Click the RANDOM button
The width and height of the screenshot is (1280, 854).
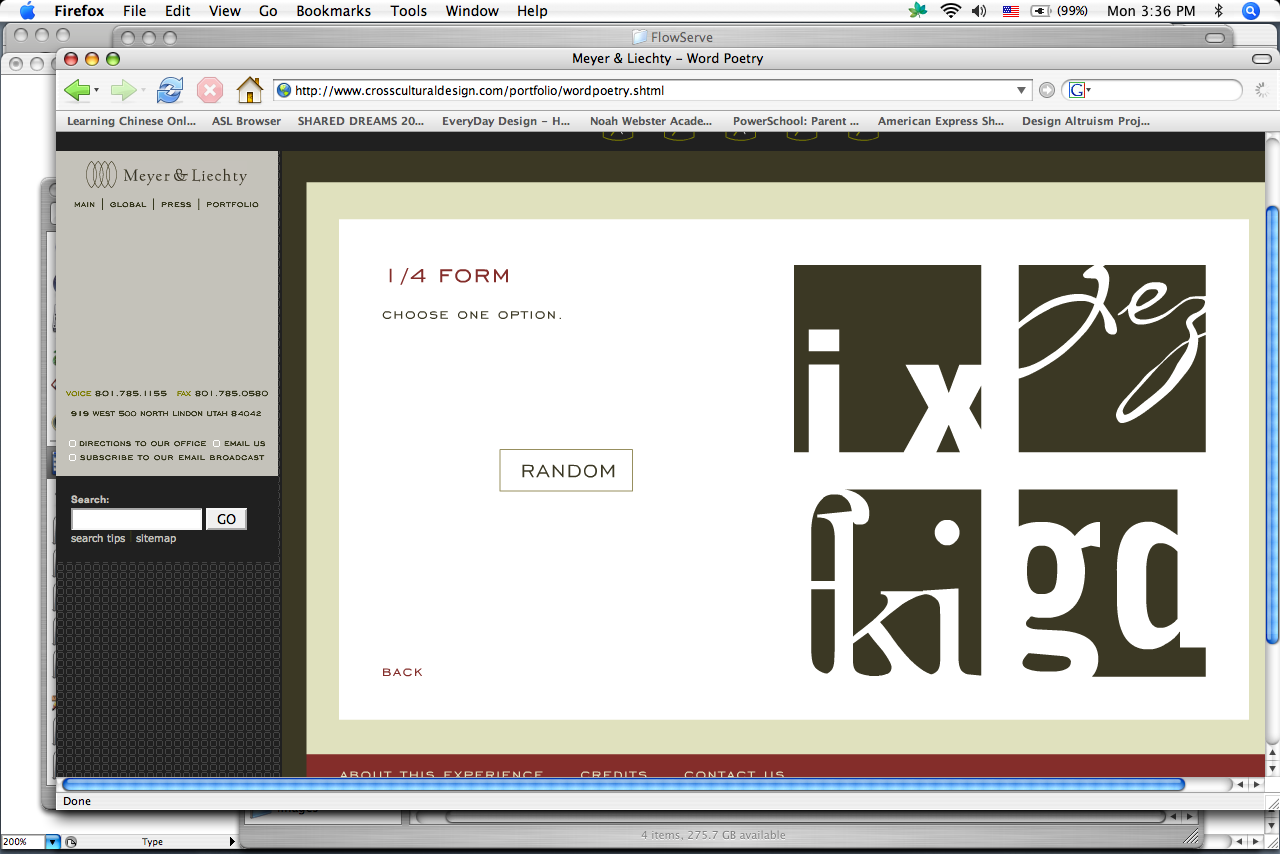[x=566, y=470]
